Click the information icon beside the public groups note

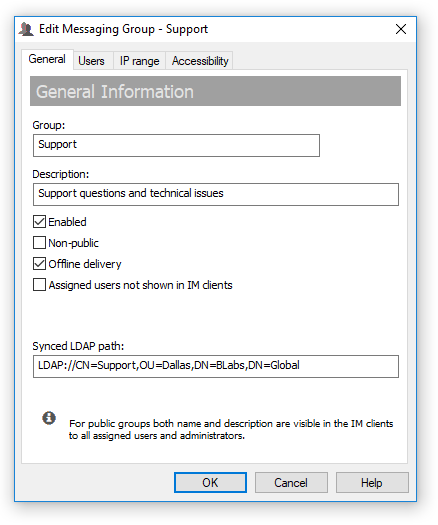click(49, 418)
